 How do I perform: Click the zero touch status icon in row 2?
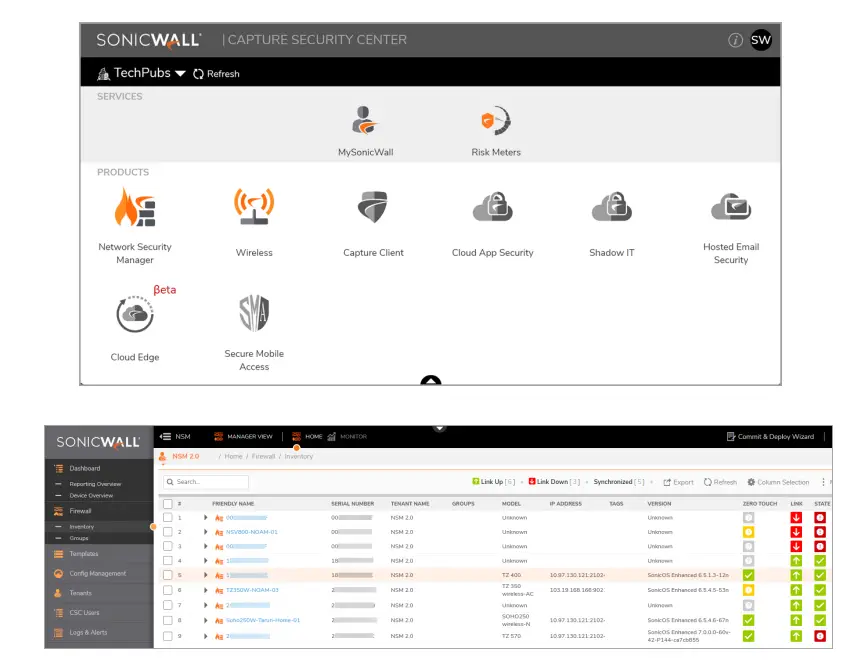tap(748, 532)
